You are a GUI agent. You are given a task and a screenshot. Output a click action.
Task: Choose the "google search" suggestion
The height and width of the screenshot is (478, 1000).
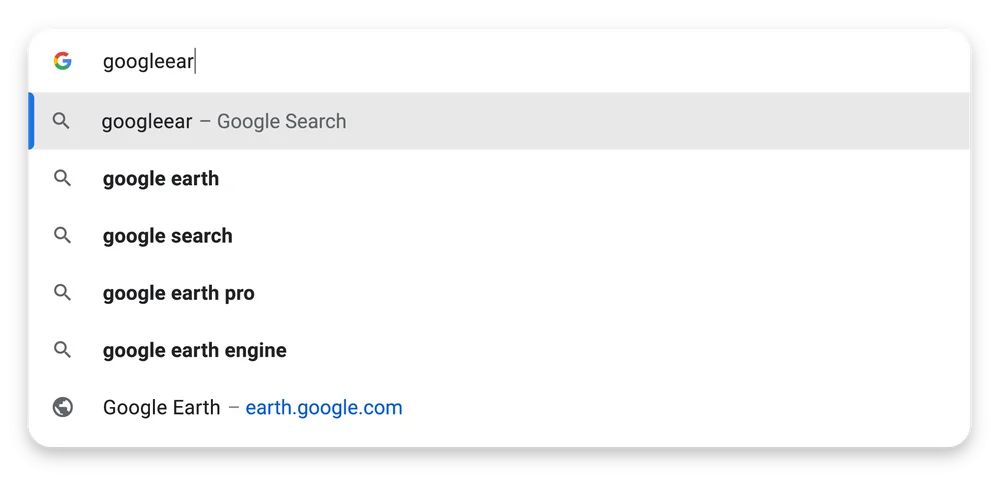168,236
